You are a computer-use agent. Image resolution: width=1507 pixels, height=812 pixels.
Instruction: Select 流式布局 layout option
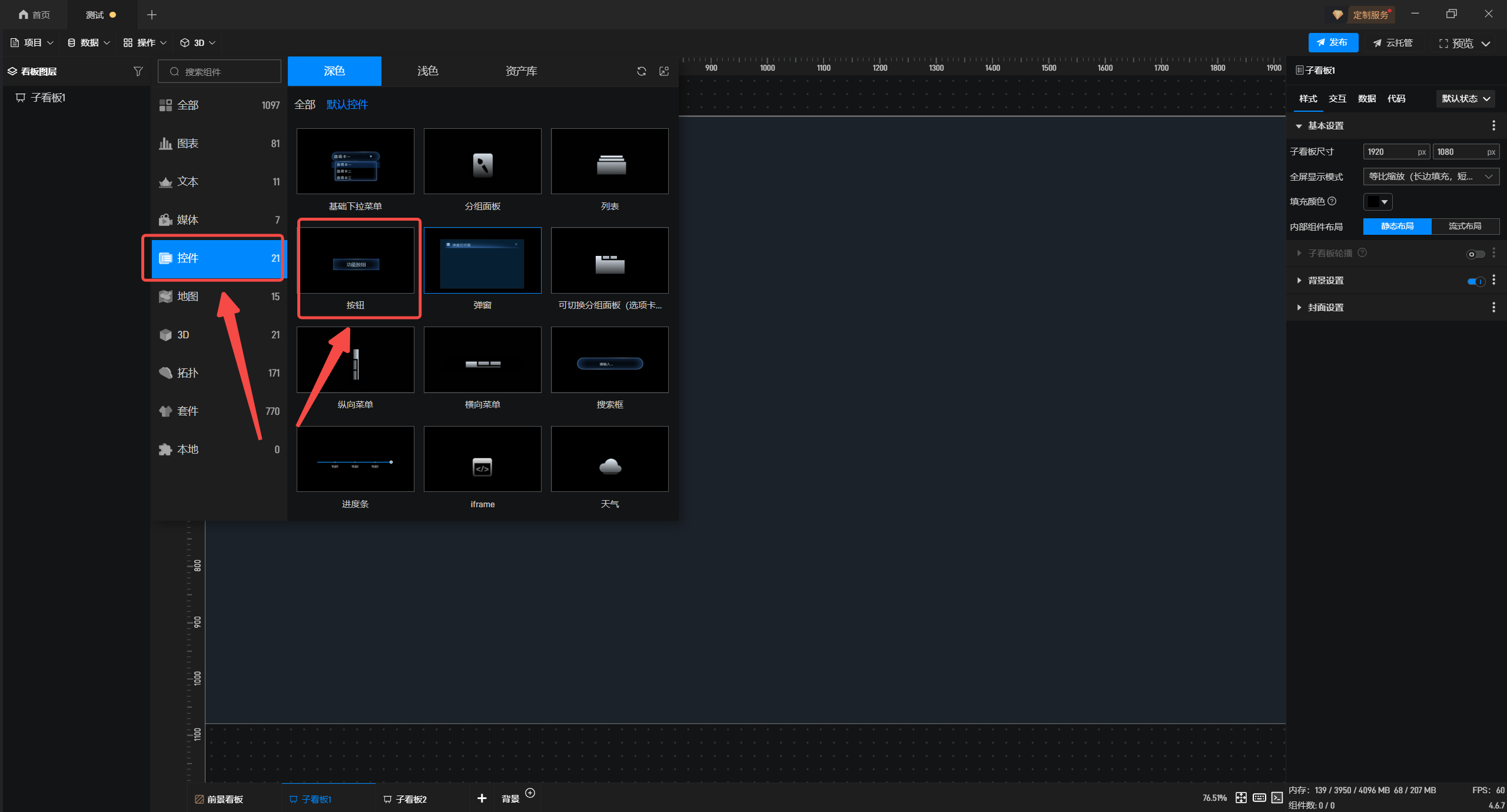(x=1465, y=227)
